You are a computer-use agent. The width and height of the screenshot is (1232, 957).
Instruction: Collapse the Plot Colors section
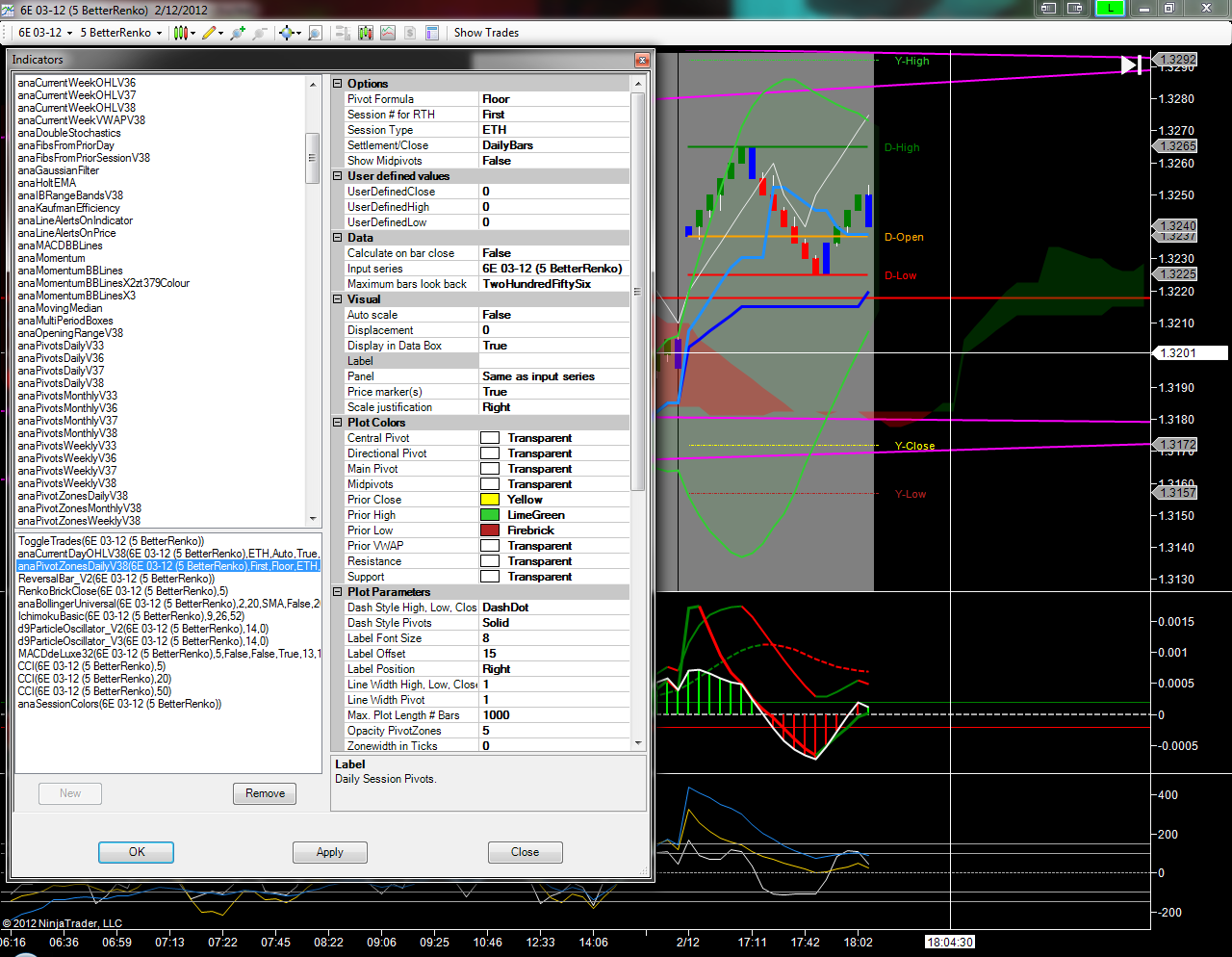(x=338, y=423)
